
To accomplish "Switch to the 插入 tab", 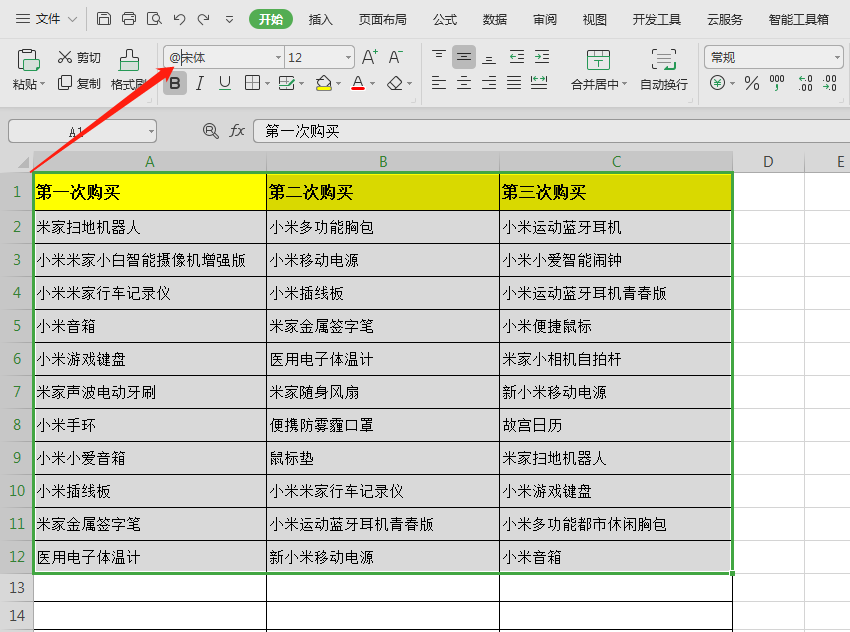I will click(x=320, y=20).
